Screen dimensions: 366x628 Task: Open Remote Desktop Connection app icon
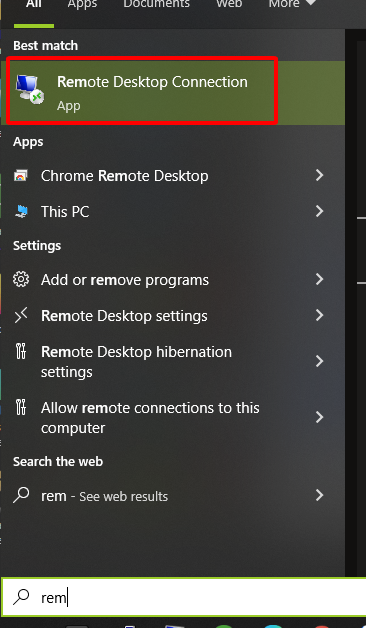[x=30, y=90]
